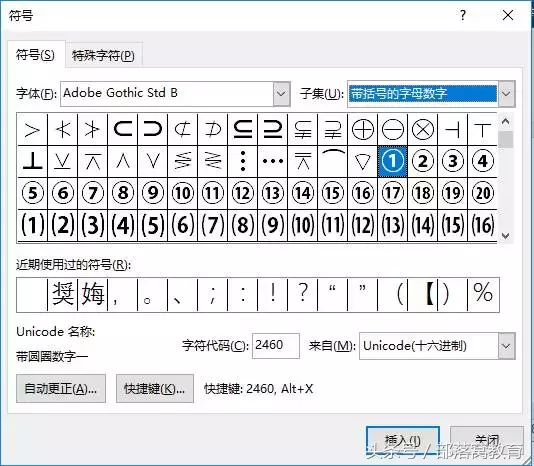This screenshot has height=466, width=534.
Task: Switch to the 特殊字符 tab
Action: tap(104, 56)
